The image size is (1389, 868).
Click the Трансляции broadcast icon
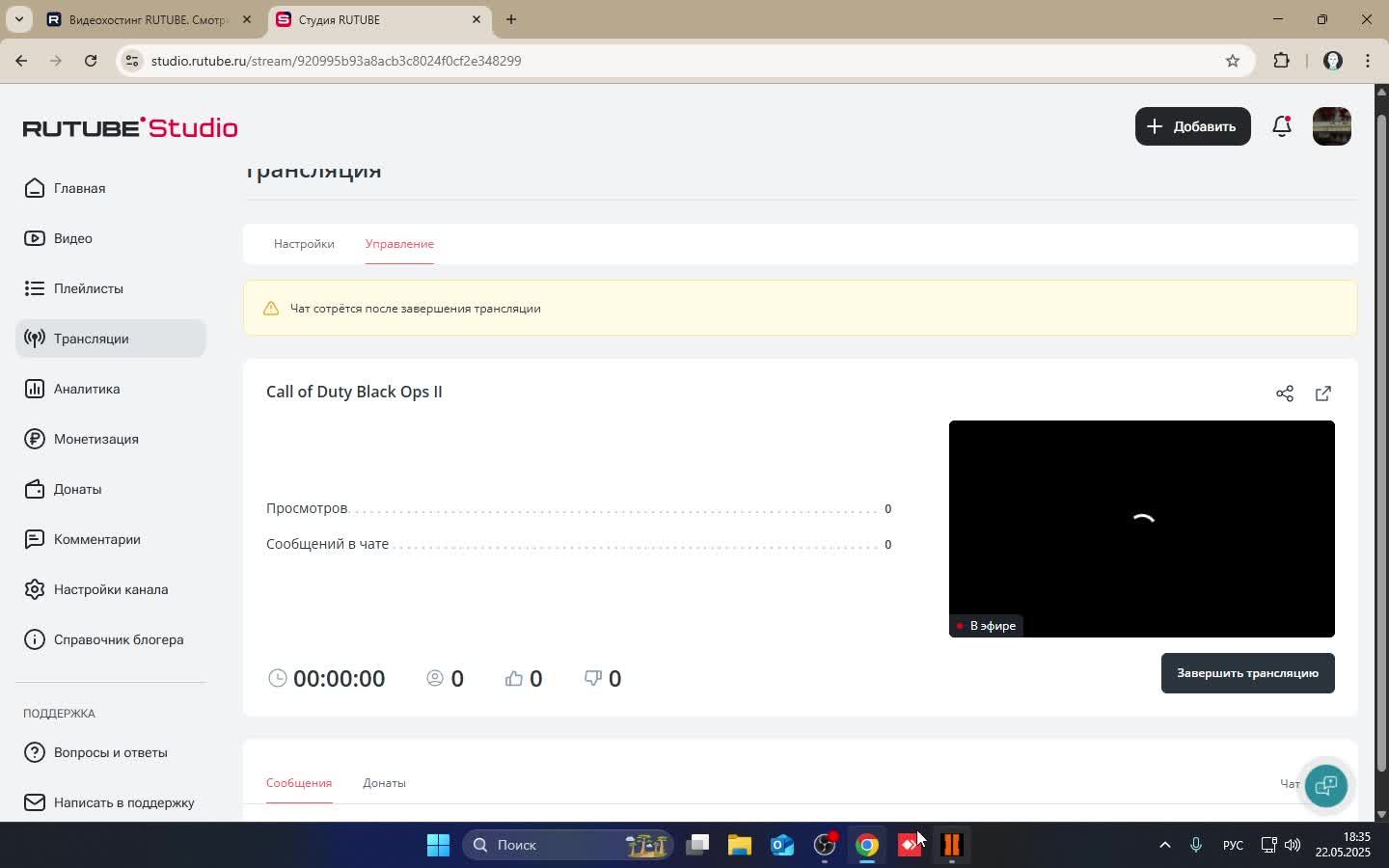pos(35,339)
